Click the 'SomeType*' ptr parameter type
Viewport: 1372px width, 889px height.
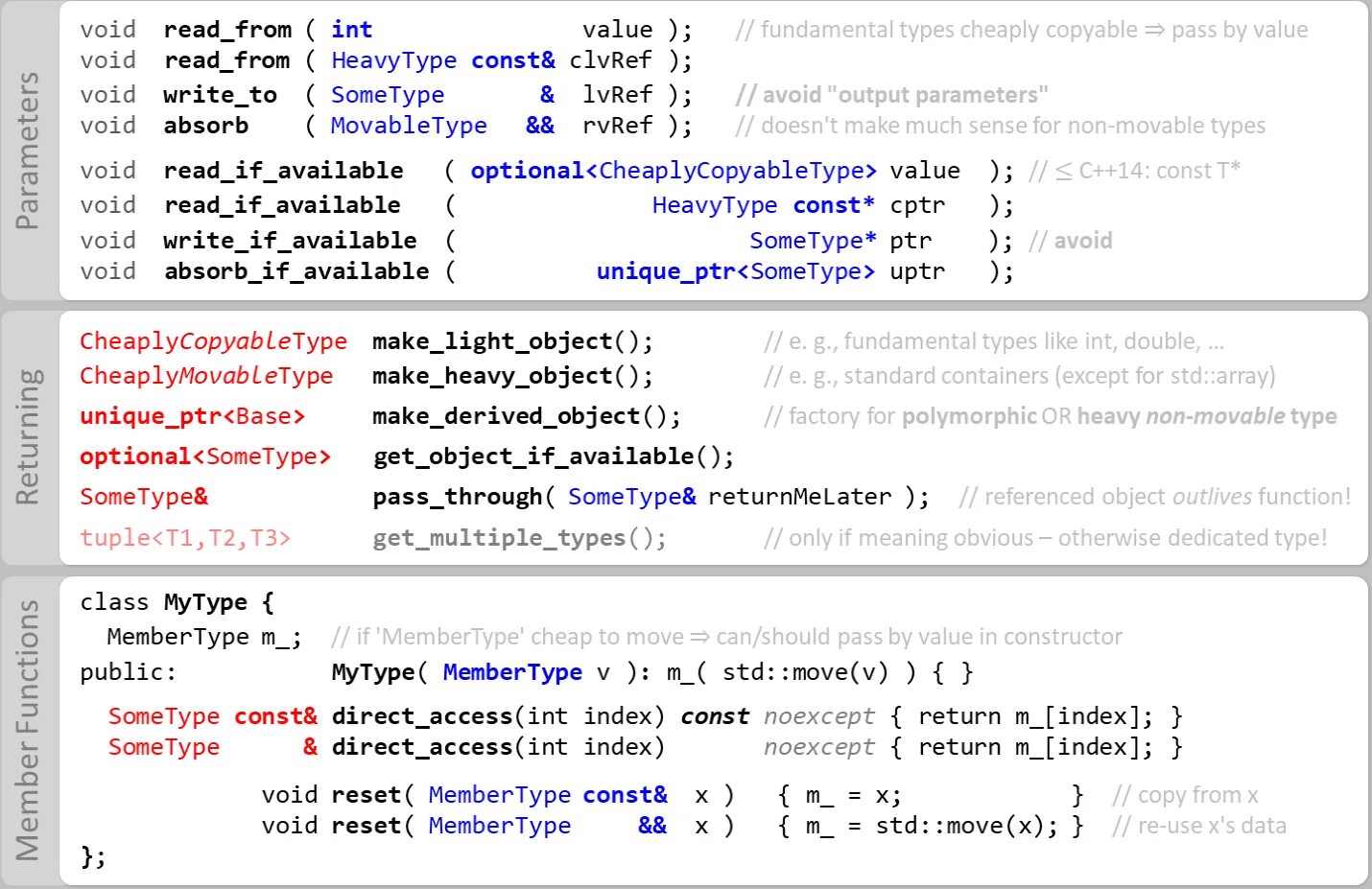[813, 241]
